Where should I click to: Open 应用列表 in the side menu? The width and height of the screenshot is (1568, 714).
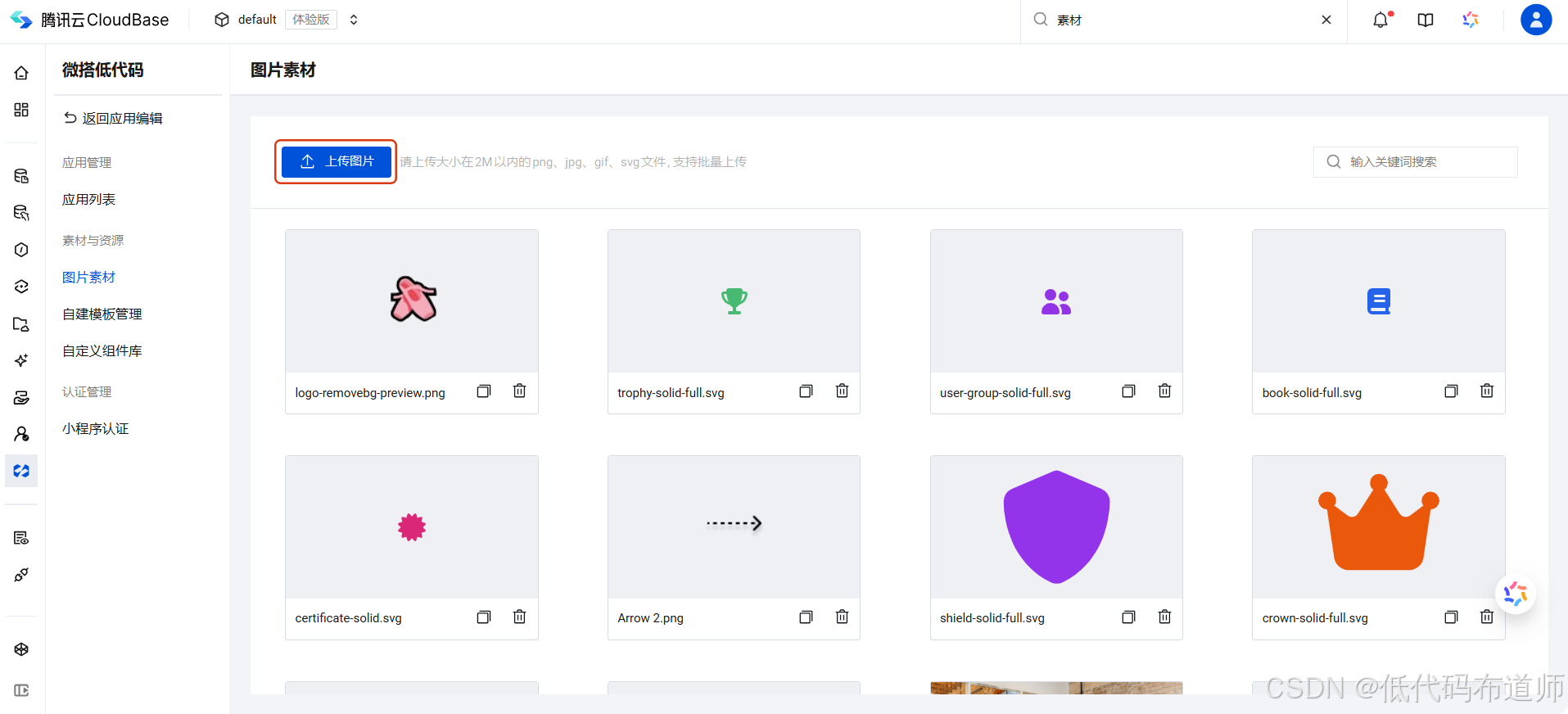pyautogui.click(x=89, y=199)
